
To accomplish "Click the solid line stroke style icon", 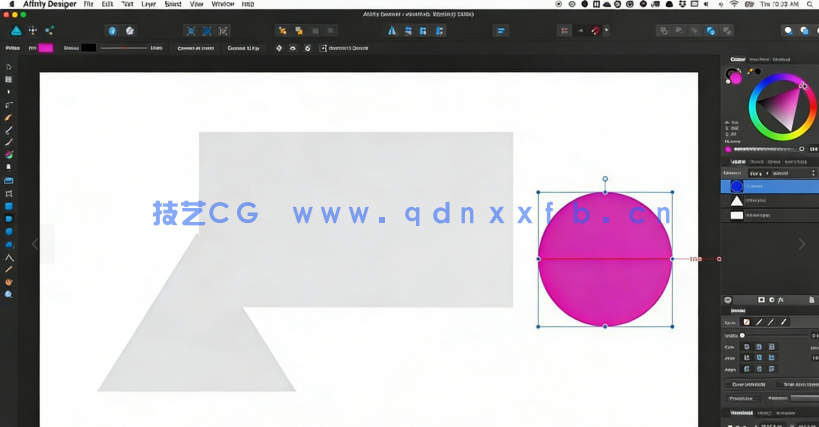I will (759, 322).
